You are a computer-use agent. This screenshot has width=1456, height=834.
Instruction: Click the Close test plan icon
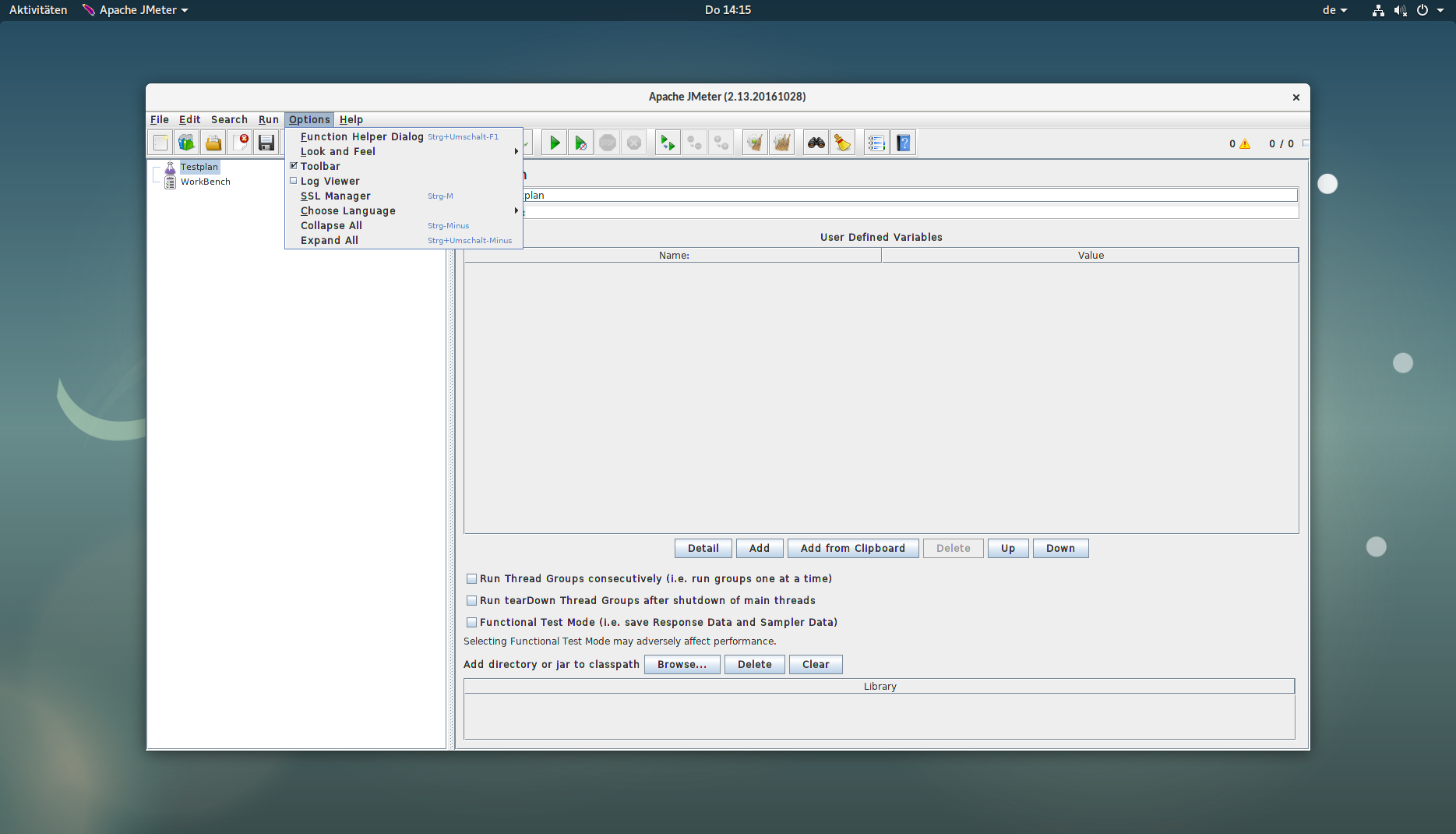tap(240, 143)
